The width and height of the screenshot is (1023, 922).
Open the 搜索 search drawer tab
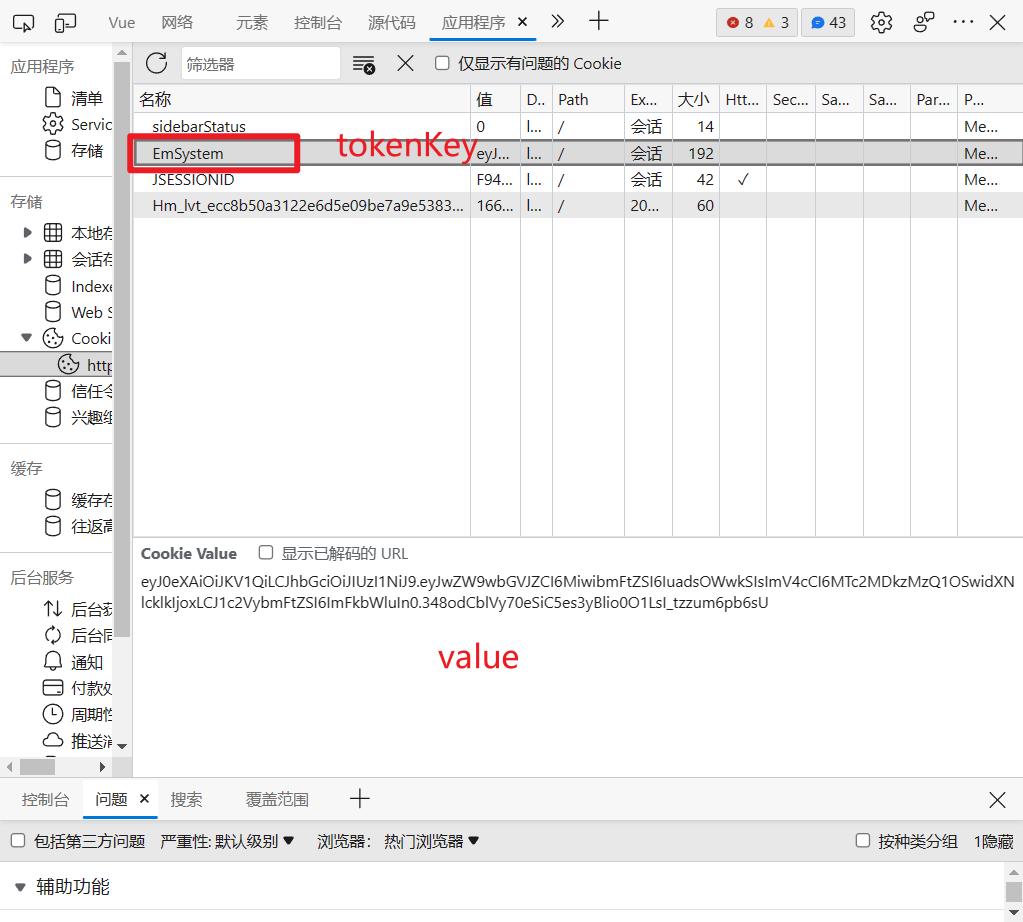(x=187, y=799)
